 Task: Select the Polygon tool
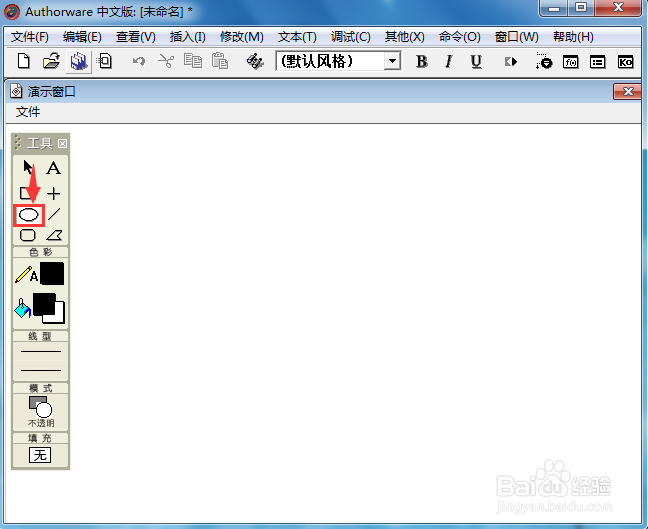54,235
